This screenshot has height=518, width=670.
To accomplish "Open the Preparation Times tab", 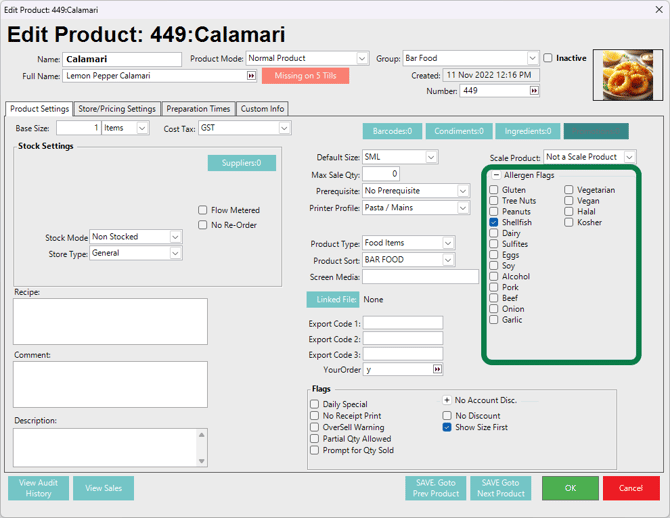I will tap(198, 109).
